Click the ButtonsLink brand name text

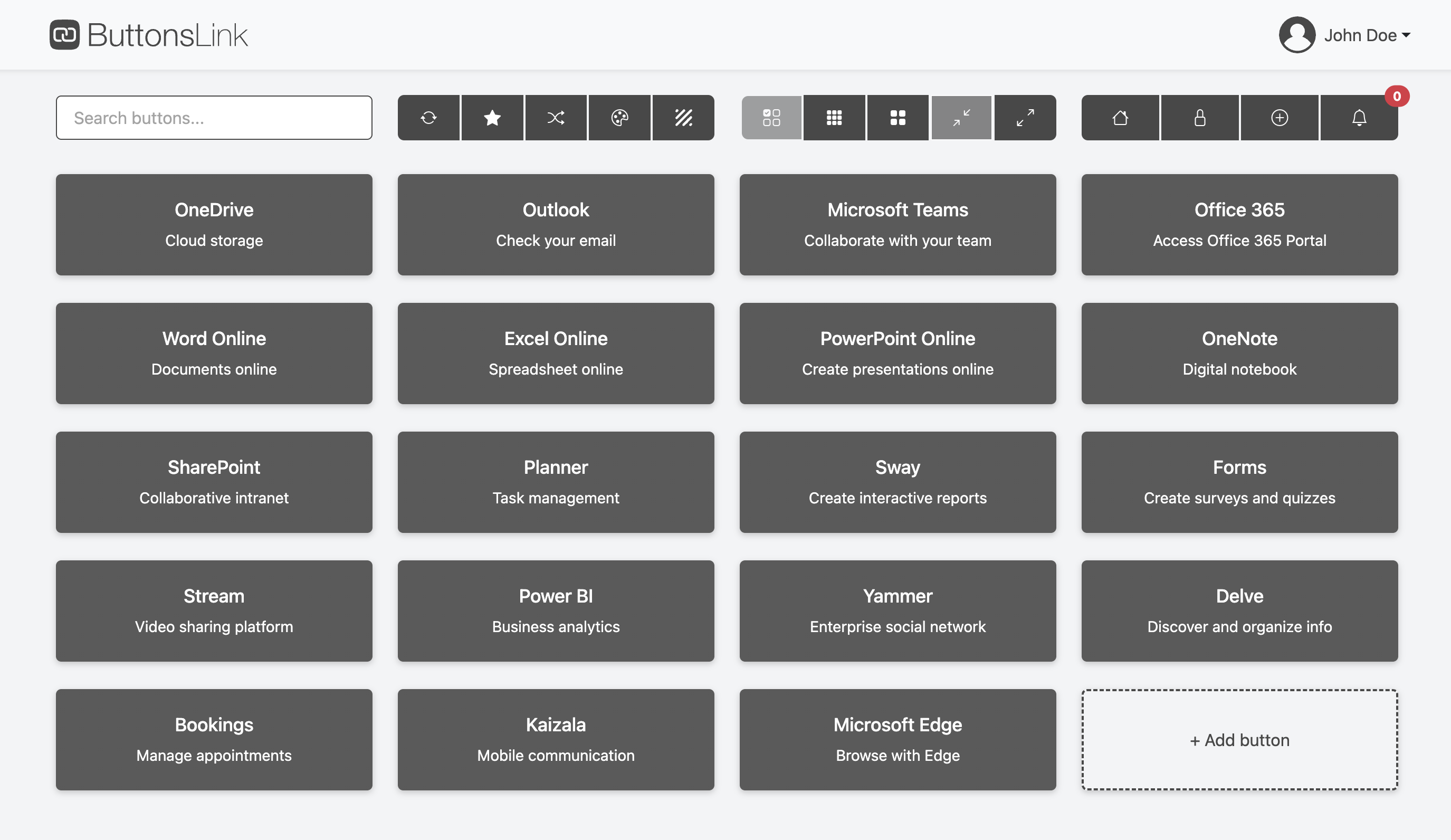tap(168, 35)
